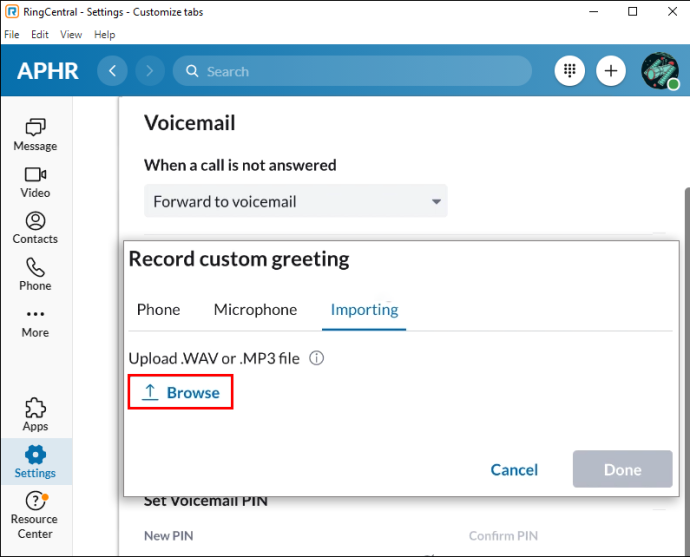Viewport: 690px width, 557px height.
Task: Click into the Search field
Action: [x=352, y=71]
